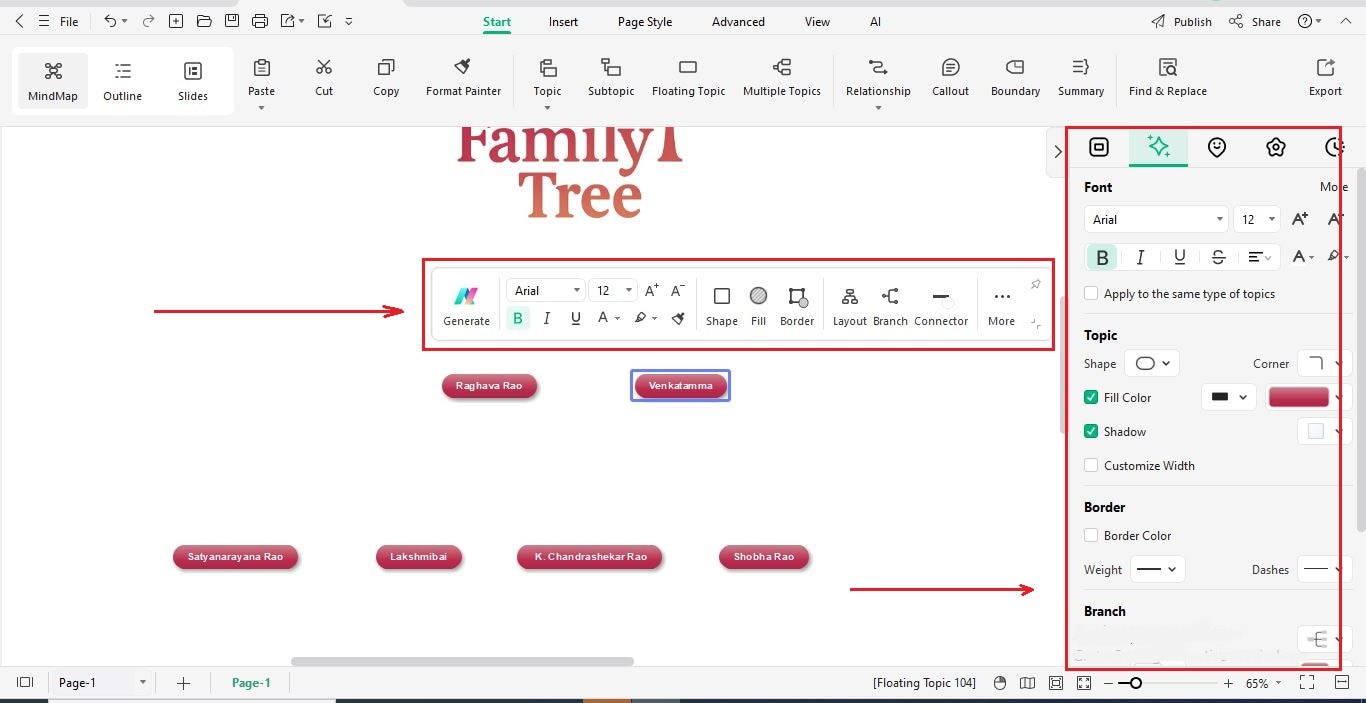Disable the Shadow checkbox

[1091, 431]
